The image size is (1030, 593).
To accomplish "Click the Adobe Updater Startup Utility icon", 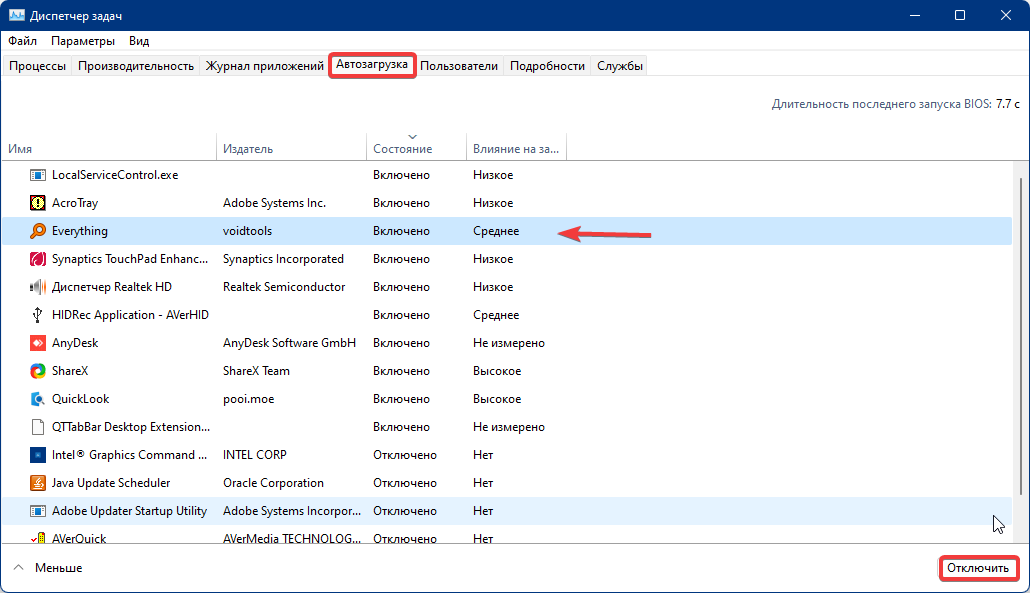I will point(38,511).
